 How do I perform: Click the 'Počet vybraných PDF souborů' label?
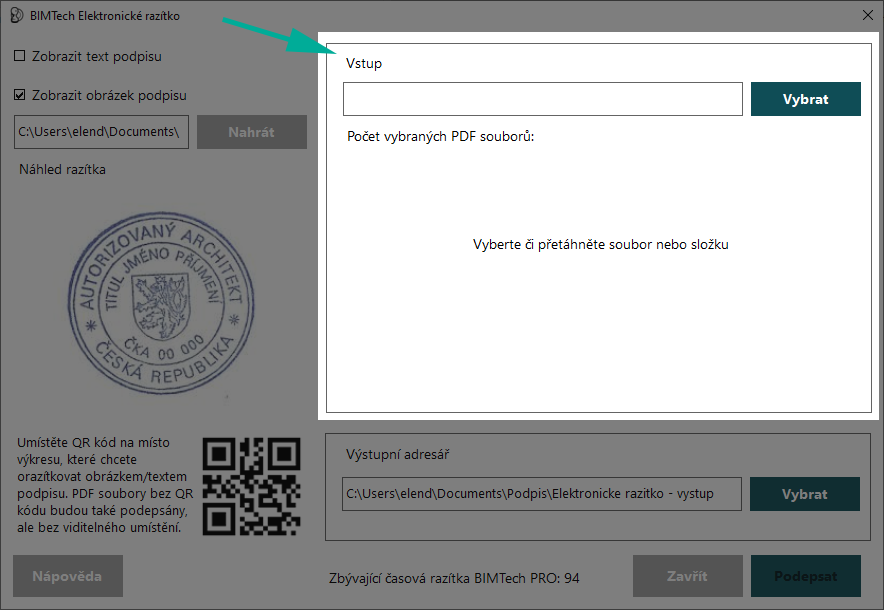point(440,136)
